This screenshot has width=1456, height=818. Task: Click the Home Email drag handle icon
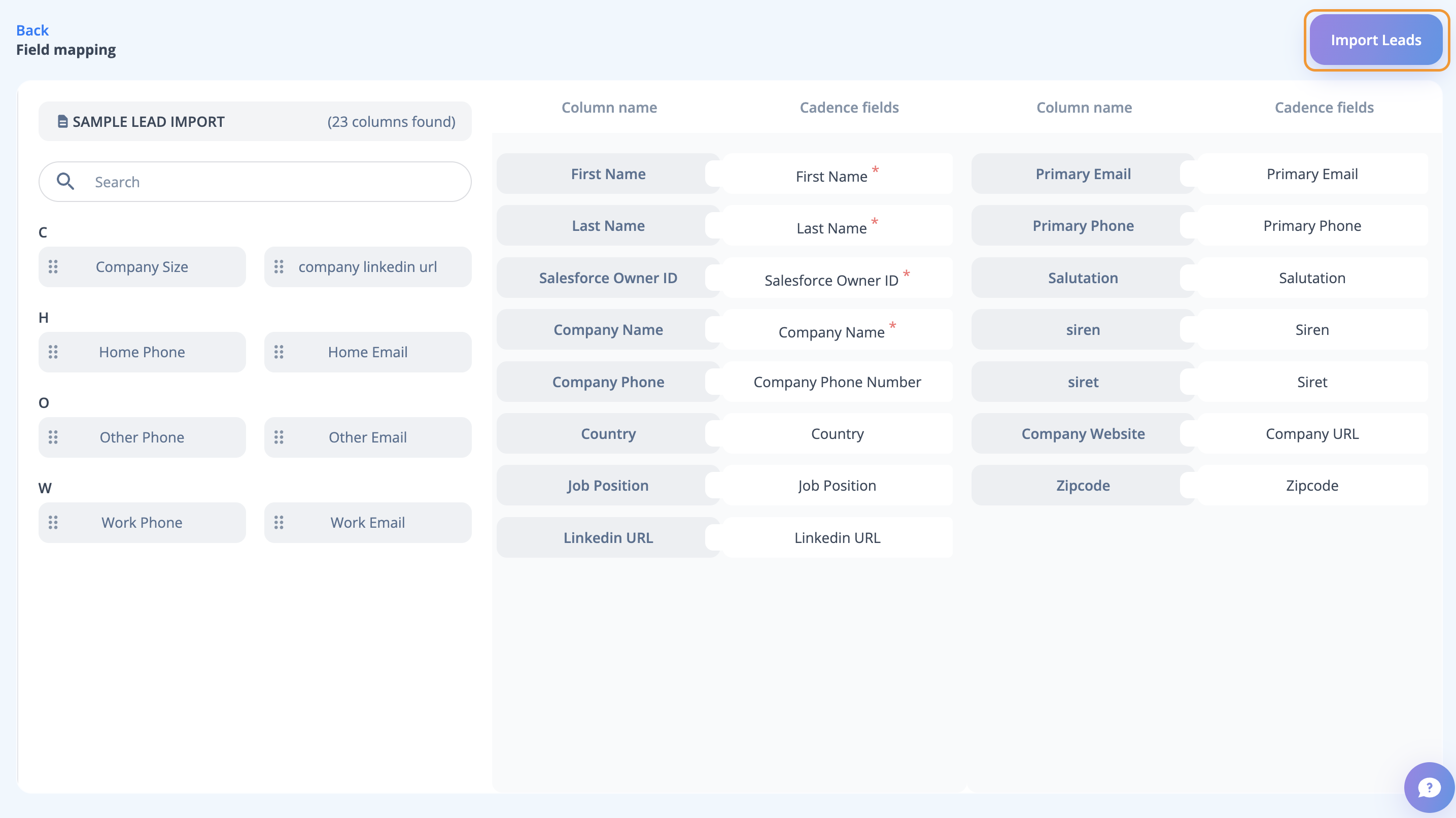tap(279, 352)
